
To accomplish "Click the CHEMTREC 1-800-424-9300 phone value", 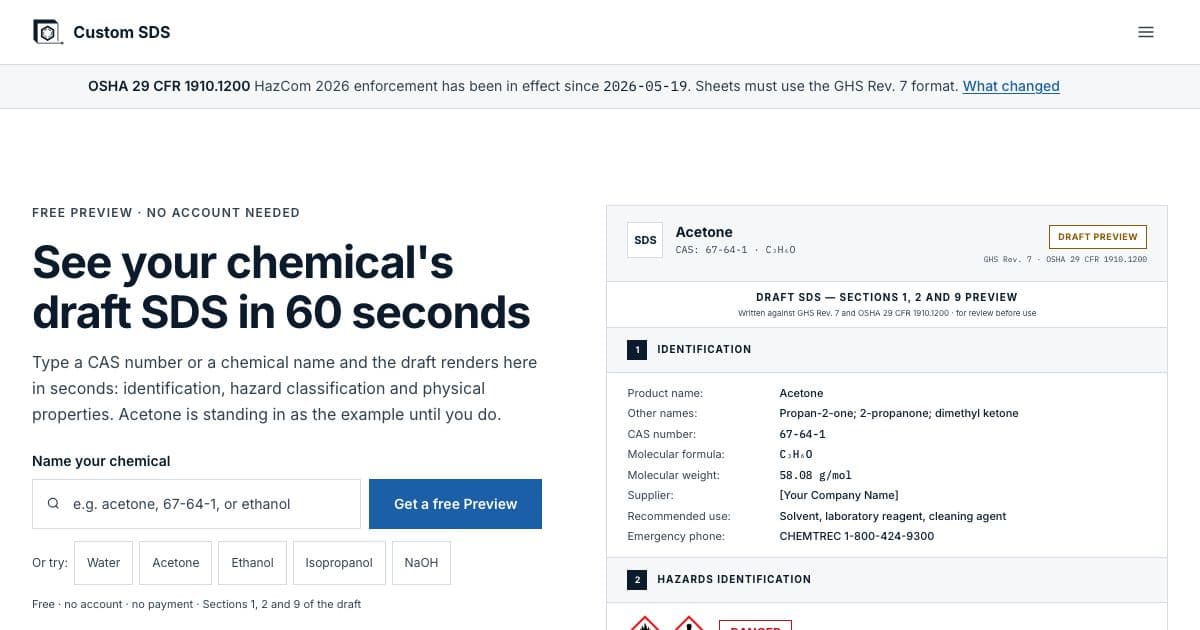I will point(856,536).
